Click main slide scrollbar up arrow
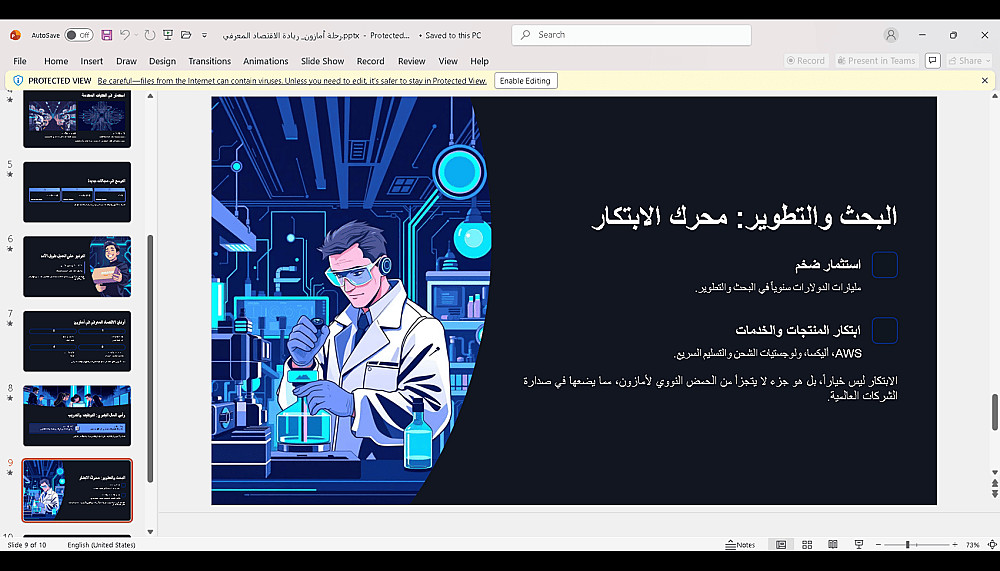 click(x=994, y=96)
